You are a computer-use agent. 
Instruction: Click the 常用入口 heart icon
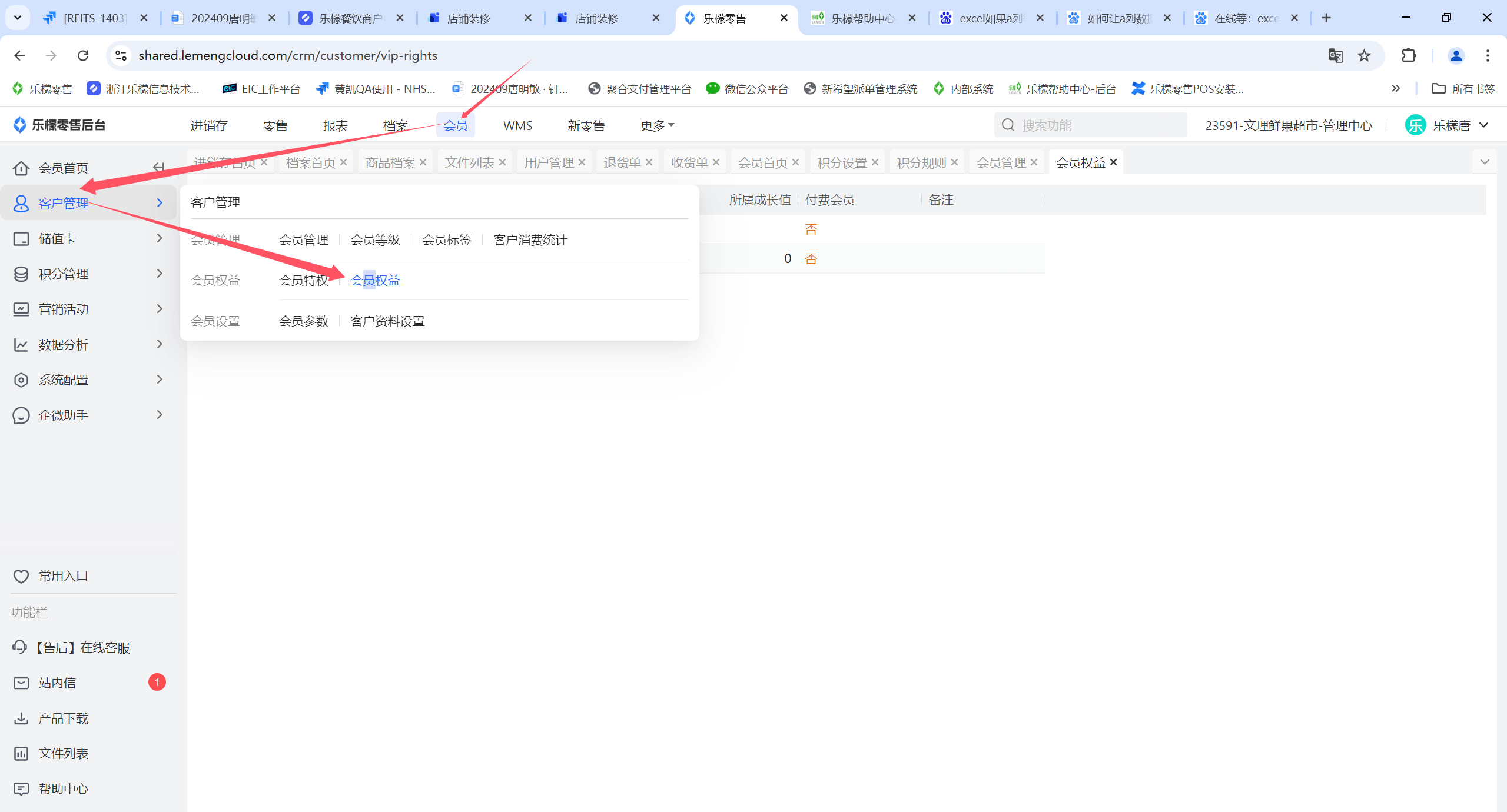point(21,576)
